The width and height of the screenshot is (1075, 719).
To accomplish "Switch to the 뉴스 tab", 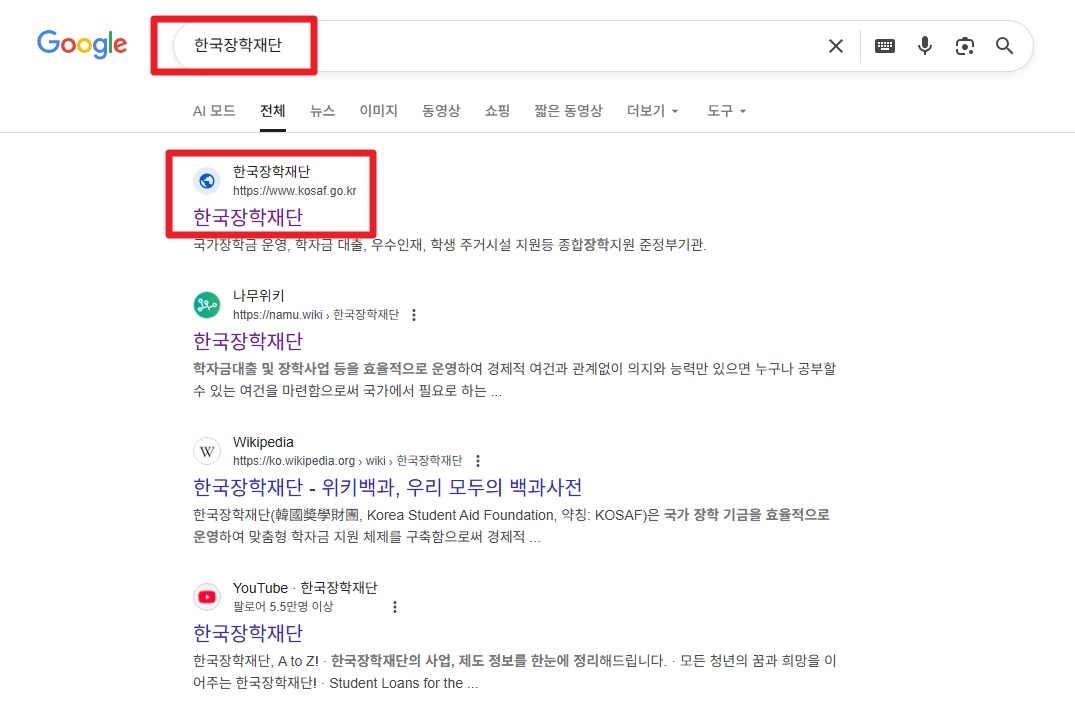I will [x=322, y=111].
